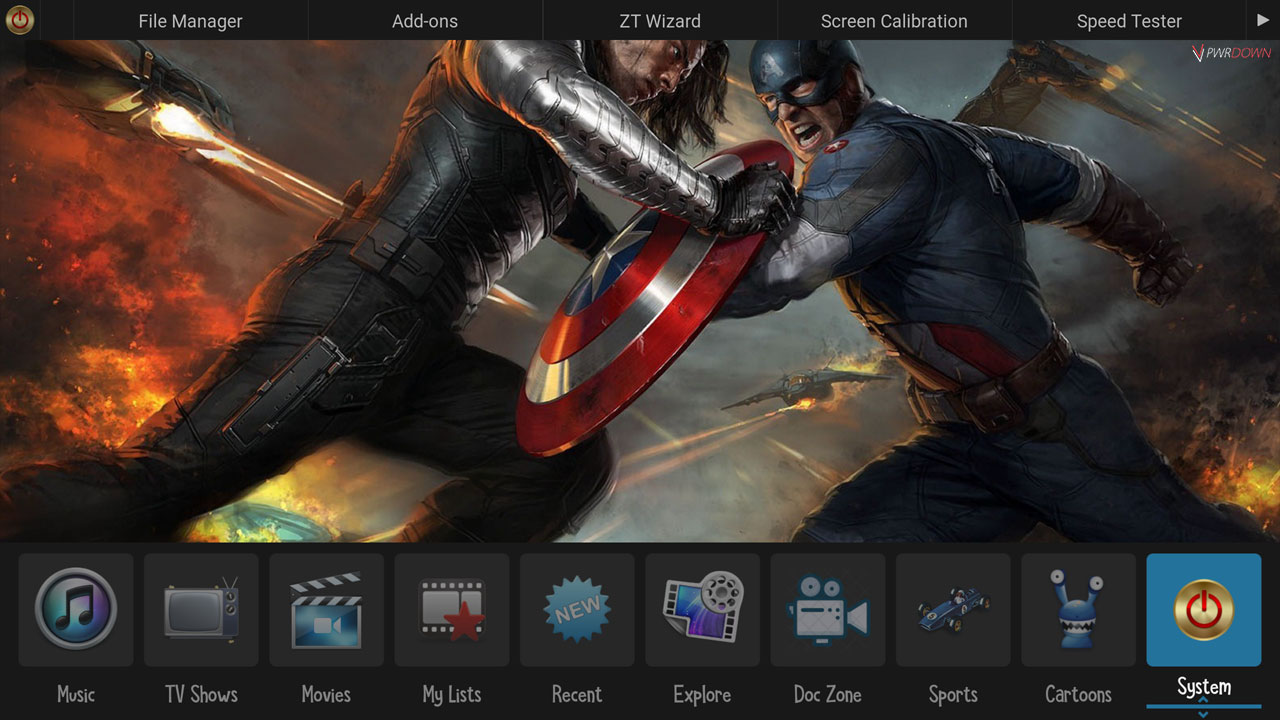1280x720 pixels.
Task: Select the TV Shows television icon
Action: 201,610
